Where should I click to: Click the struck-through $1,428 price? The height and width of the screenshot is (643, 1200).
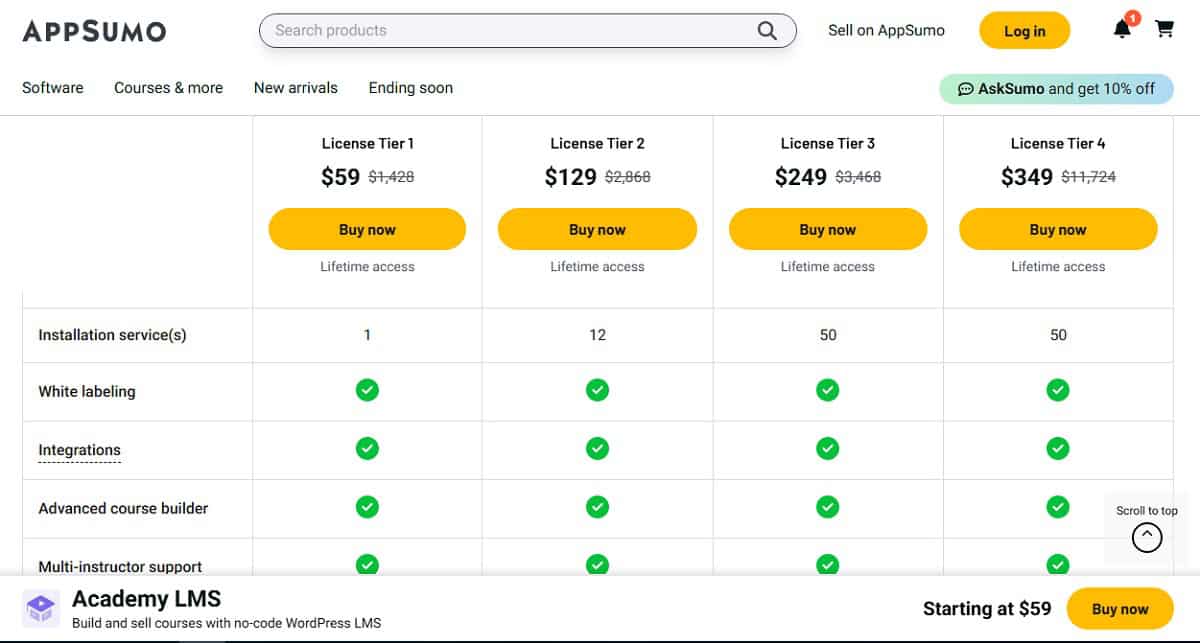(x=391, y=177)
